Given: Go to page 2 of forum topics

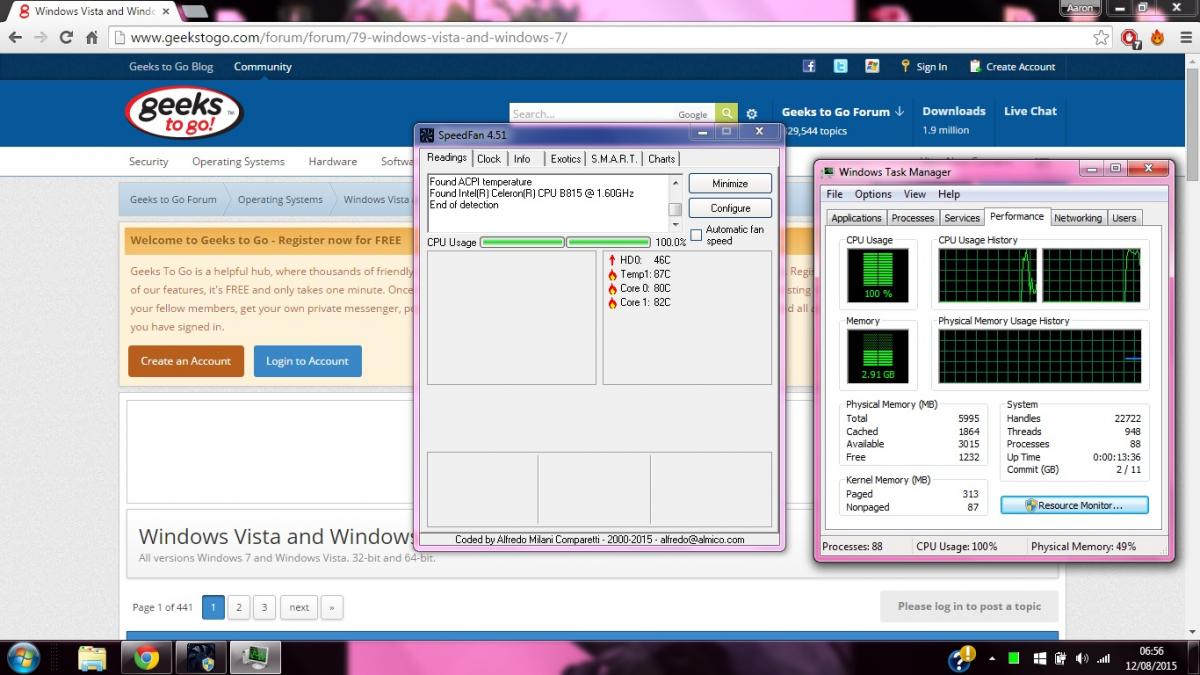Looking at the screenshot, I should (x=238, y=607).
